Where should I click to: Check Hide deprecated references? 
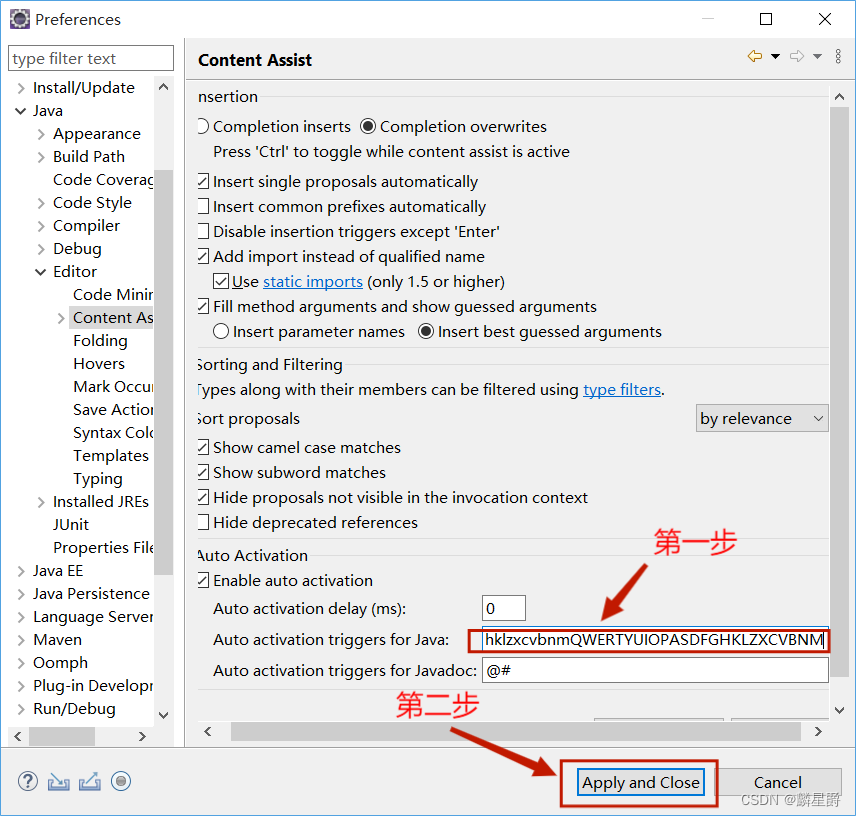point(203,523)
